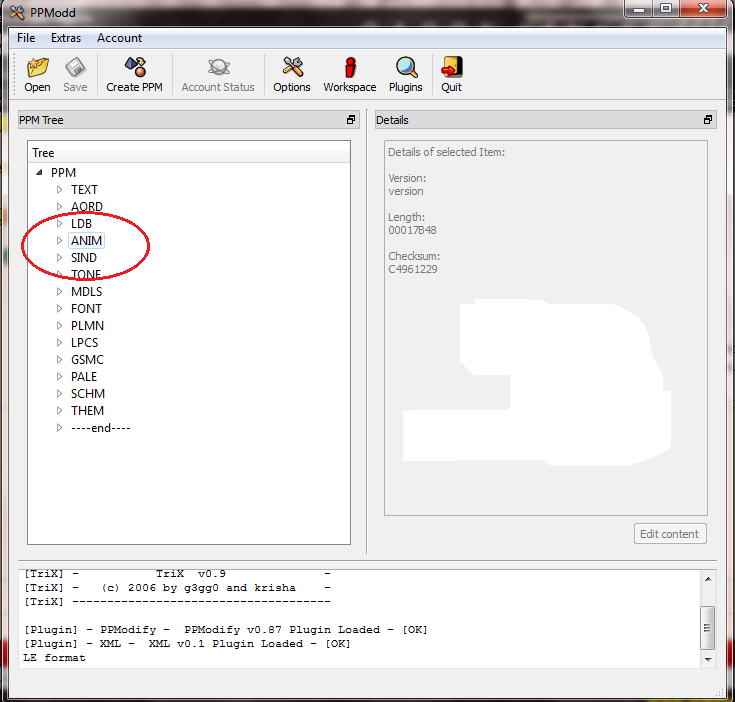Select the SCHM tree item
This screenshot has height=702, width=735.
click(x=88, y=393)
